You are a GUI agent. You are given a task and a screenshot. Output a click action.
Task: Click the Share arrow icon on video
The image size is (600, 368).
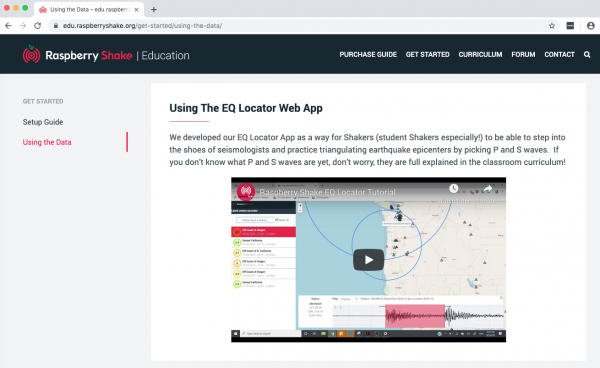point(487,189)
